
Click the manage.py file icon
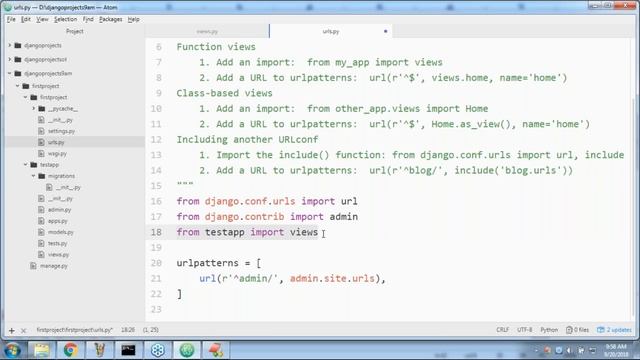[33, 266]
